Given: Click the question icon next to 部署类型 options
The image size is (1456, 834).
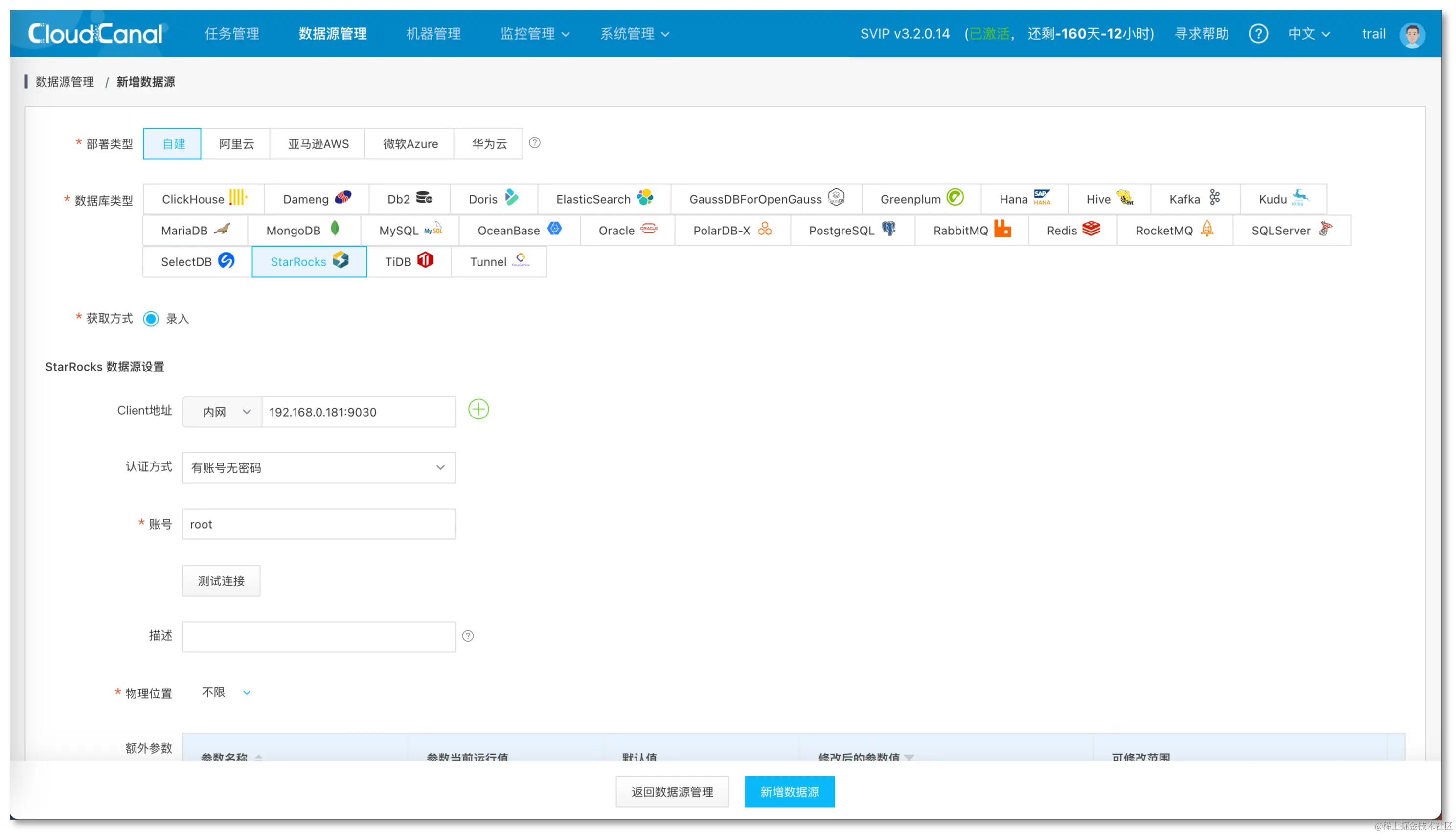Looking at the screenshot, I should pyautogui.click(x=534, y=142).
